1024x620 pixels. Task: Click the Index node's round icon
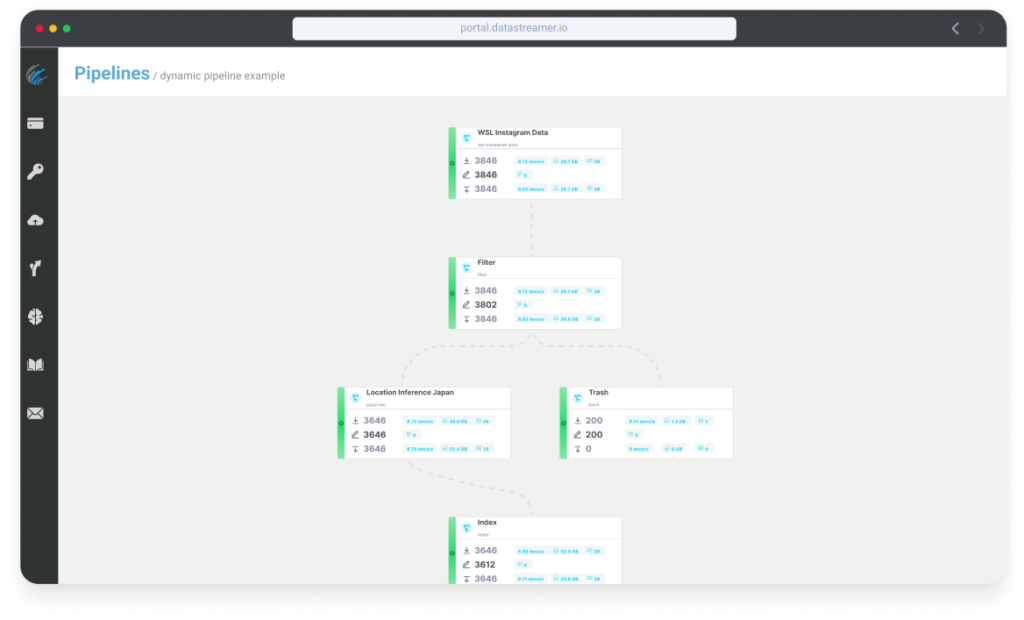[x=466, y=528]
